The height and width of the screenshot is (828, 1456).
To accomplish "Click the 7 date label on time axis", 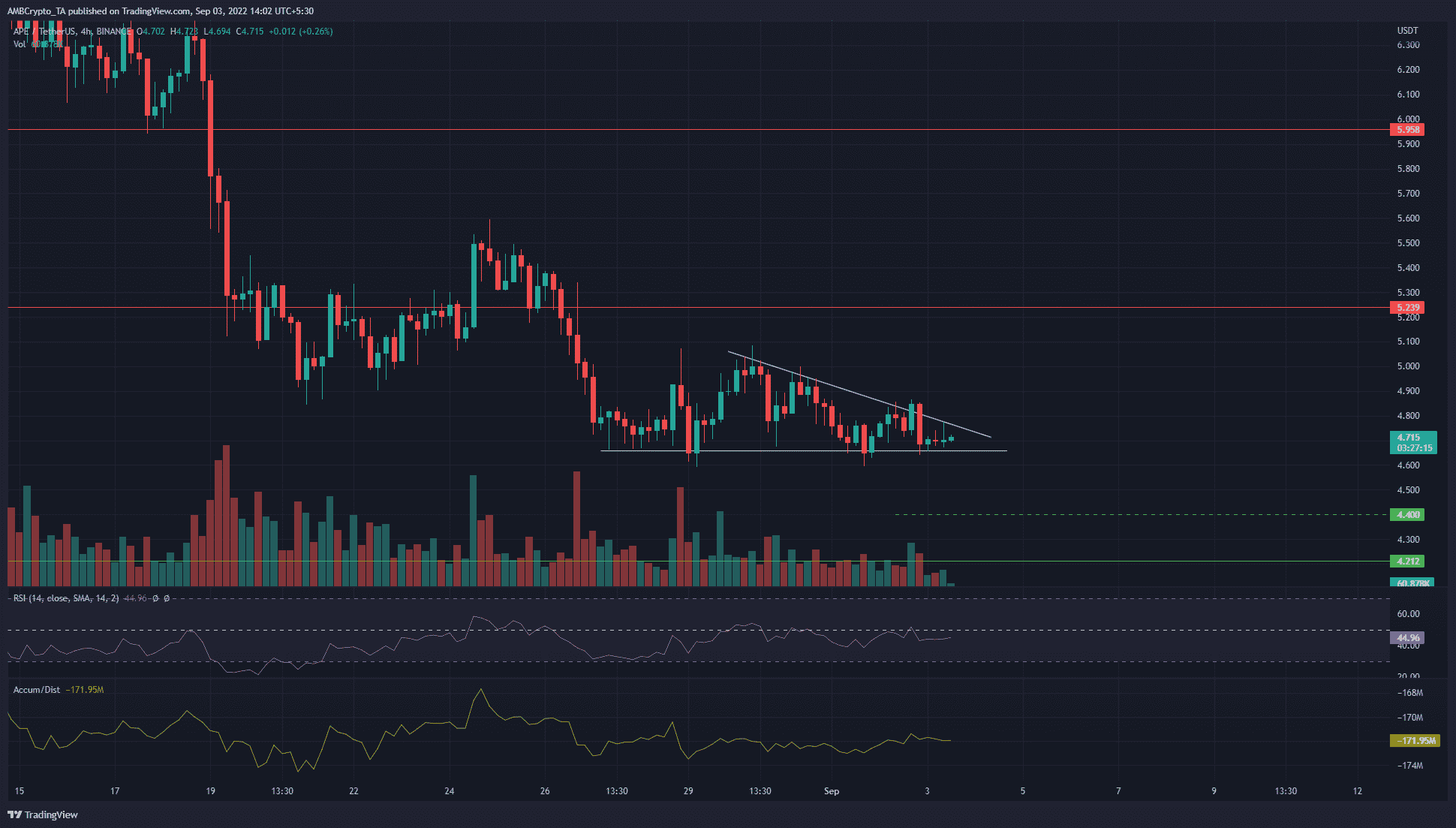I will (x=1118, y=791).
